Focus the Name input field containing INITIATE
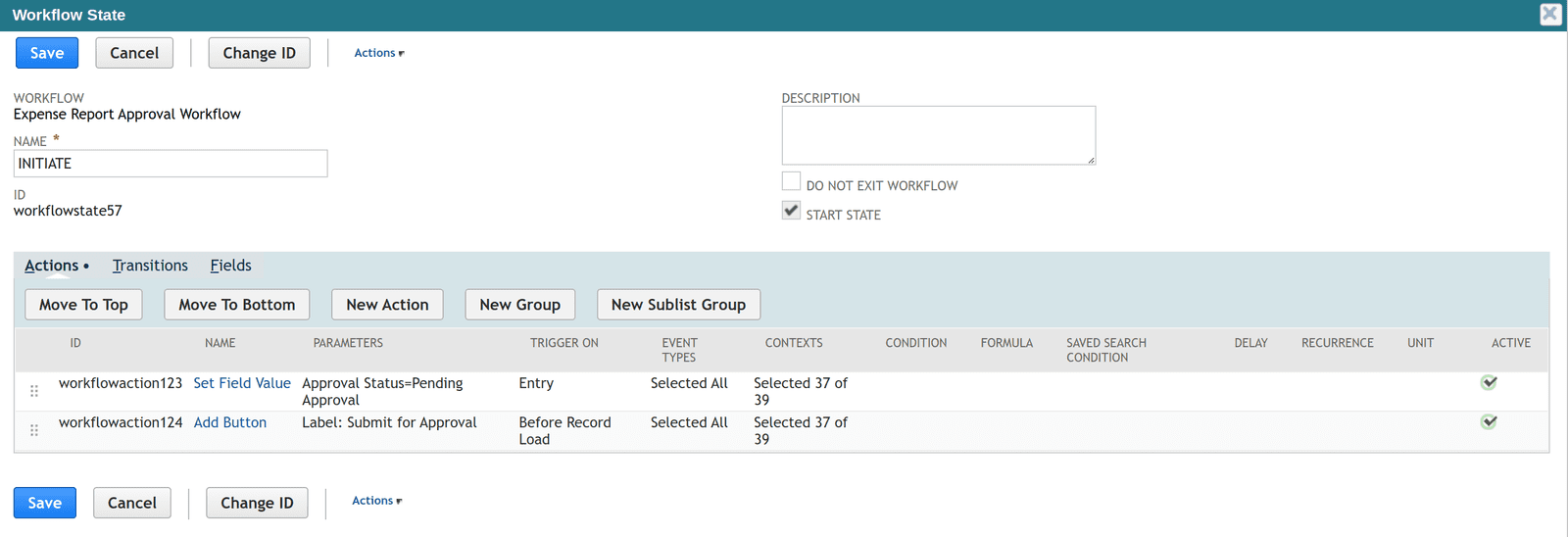 (171, 164)
